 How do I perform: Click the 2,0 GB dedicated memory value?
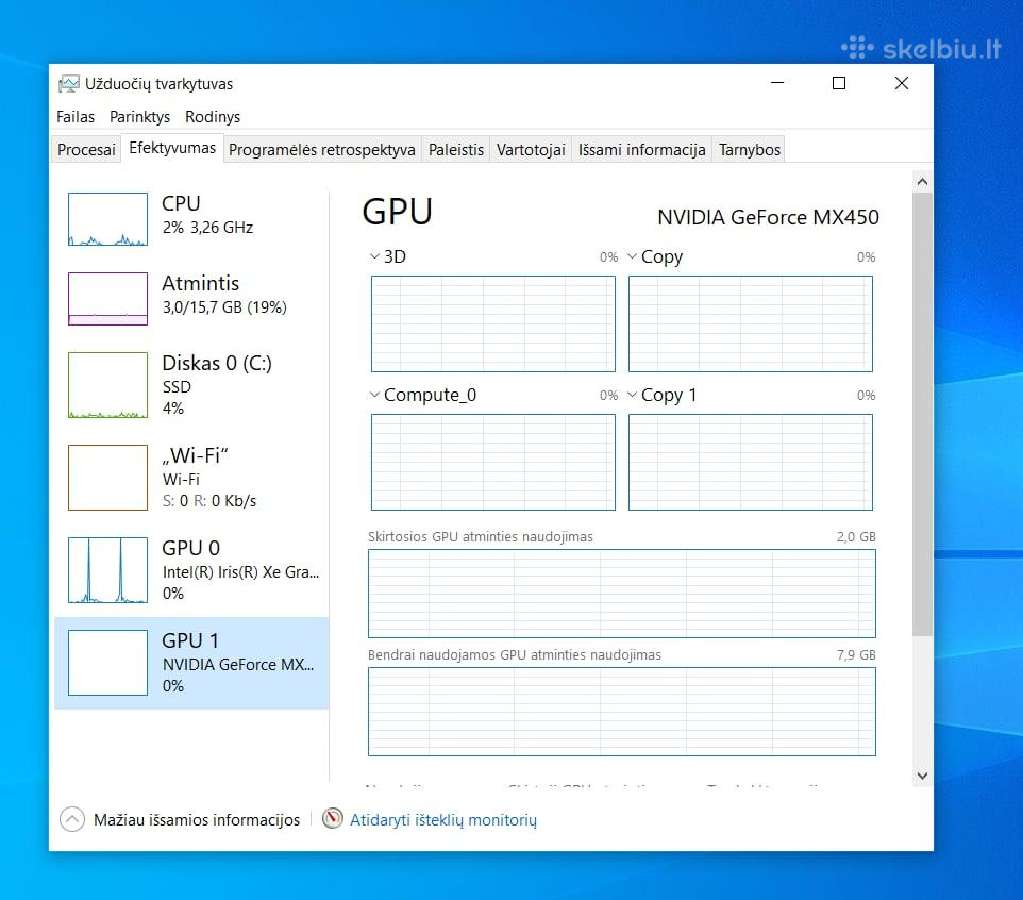pyautogui.click(x=856, y=536)
